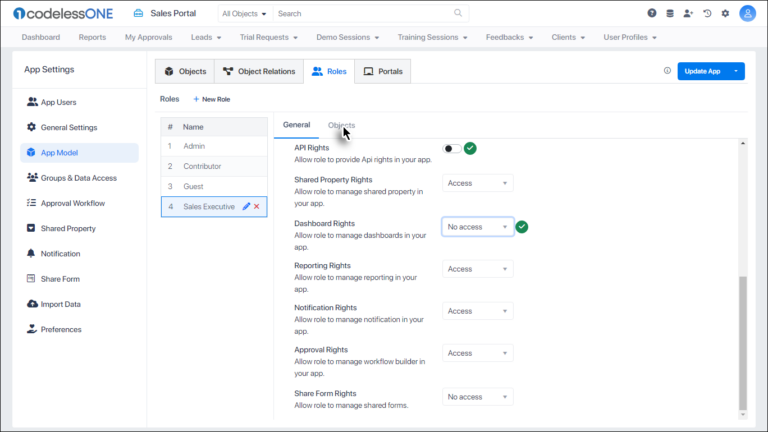Edit Sales Executive role with pencil icon

(x=246, y=206)
